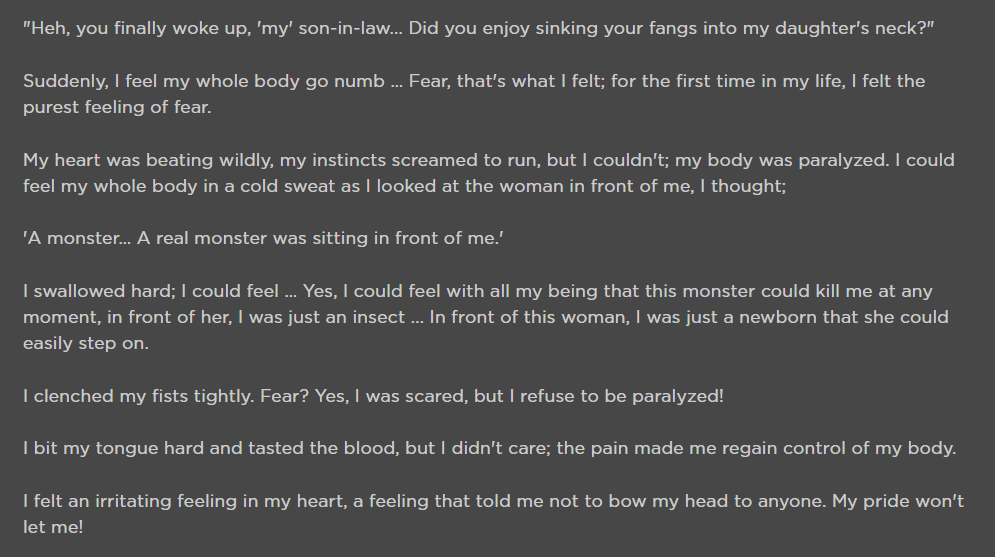The image size is (995, 557).
Task: Click the opening quote line about son-in-law
Action: (478, 29)
